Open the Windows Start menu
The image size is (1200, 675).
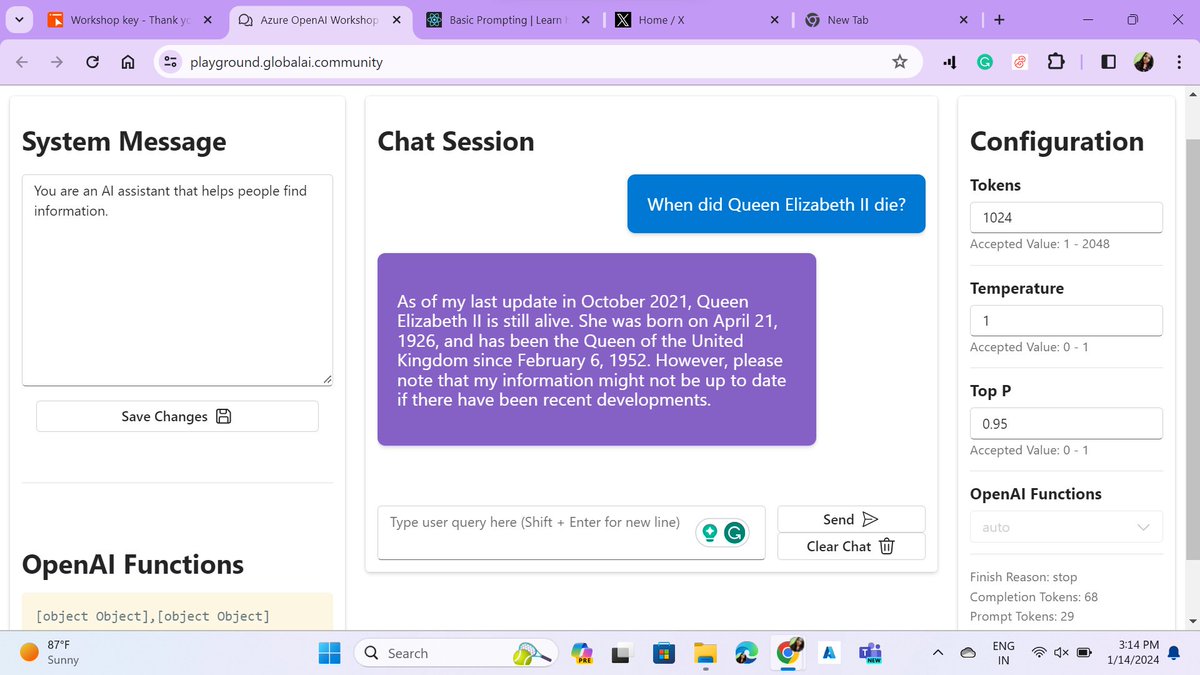coord(329,653)
